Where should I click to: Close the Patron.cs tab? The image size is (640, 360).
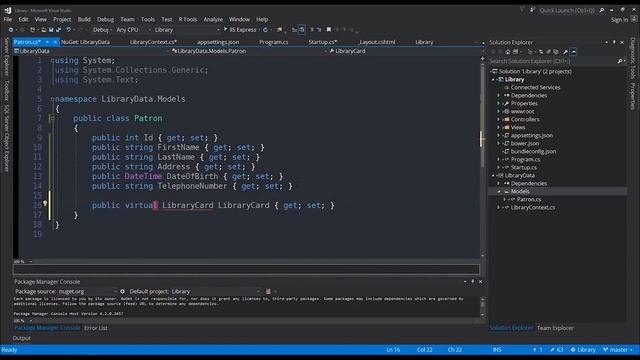(x=56, y=42)
